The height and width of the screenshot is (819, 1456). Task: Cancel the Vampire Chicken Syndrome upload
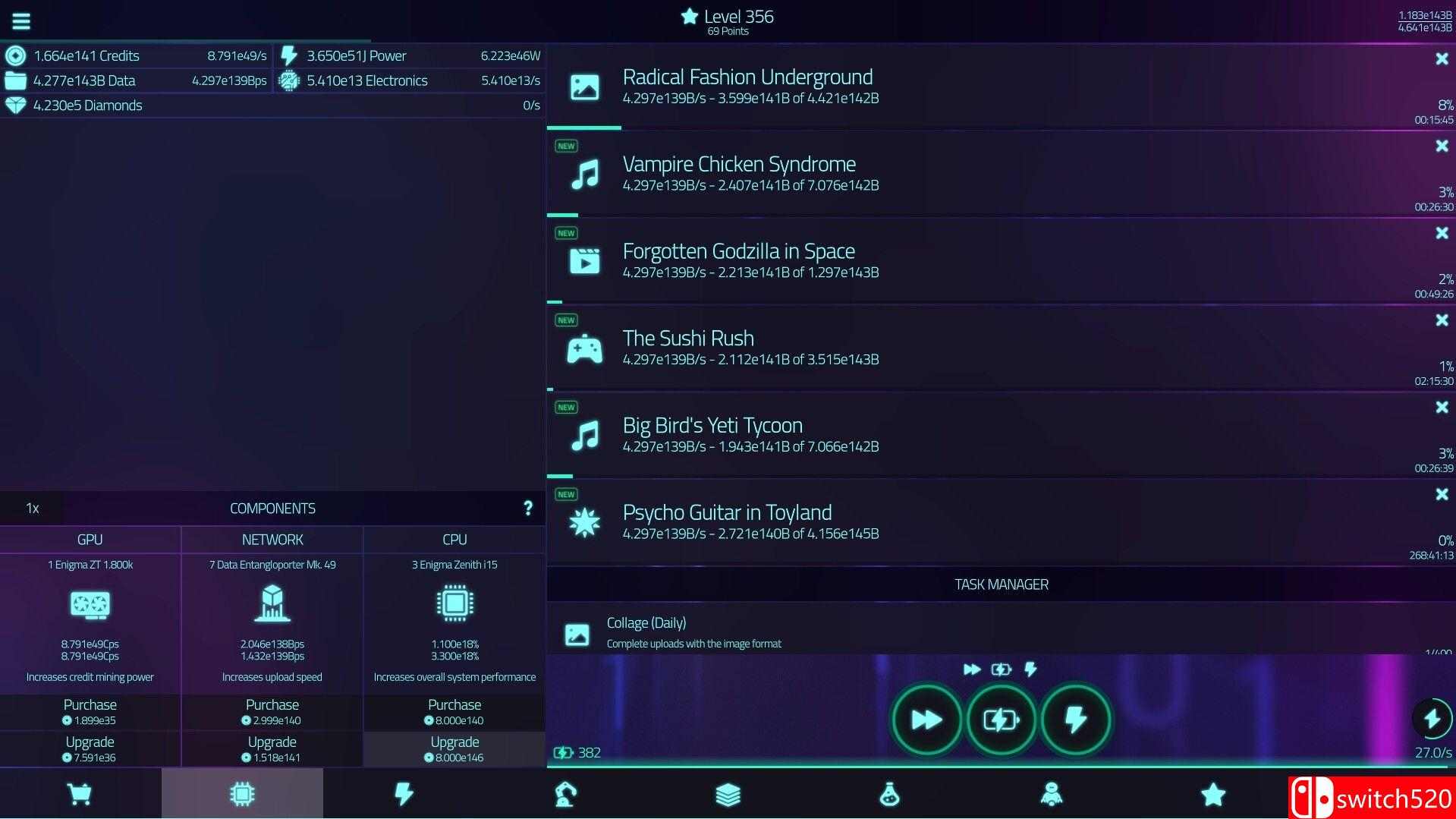(1442, 146)
